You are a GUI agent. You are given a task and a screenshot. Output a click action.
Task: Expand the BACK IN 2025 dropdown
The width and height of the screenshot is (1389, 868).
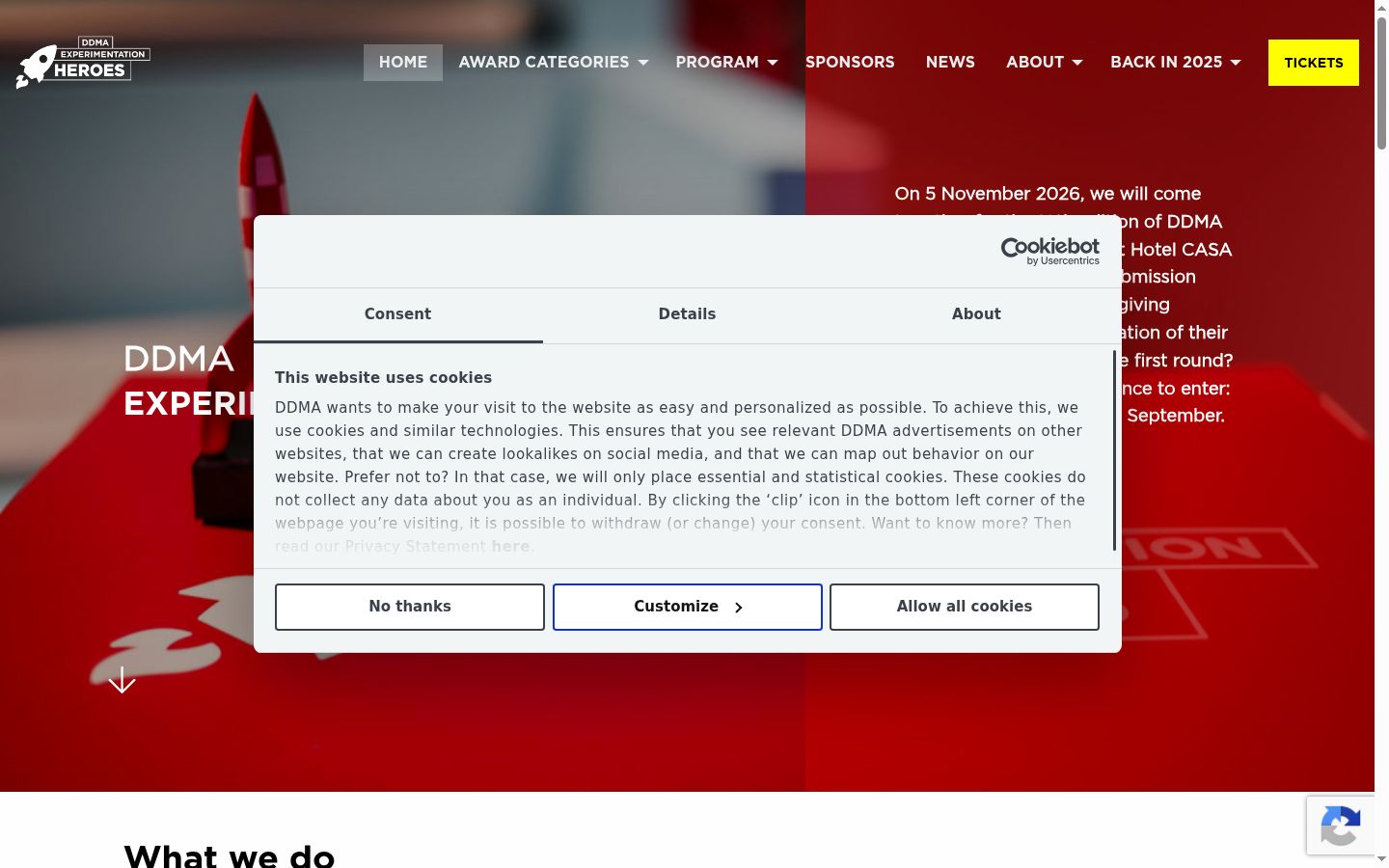1176,63
